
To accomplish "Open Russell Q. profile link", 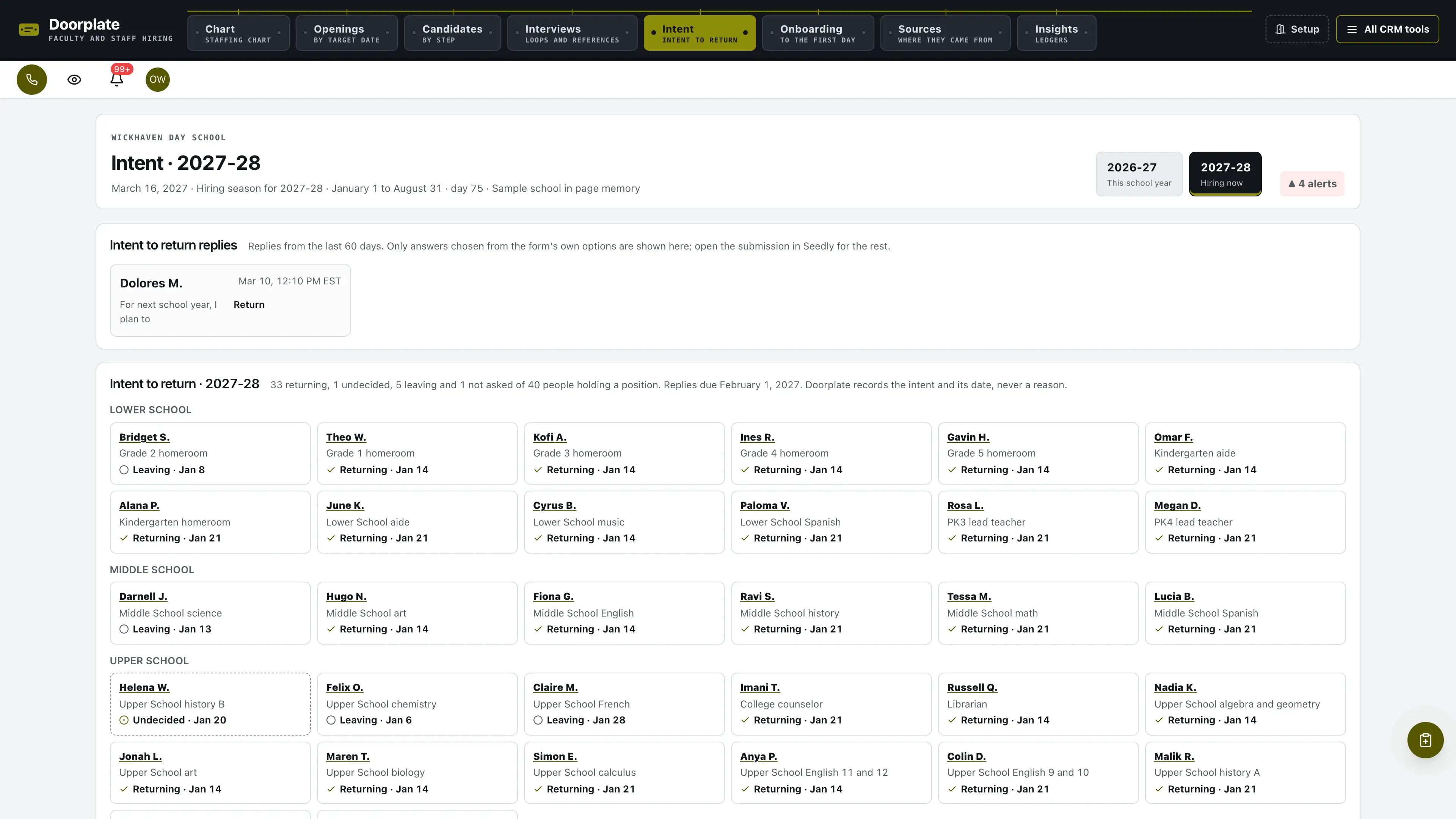I will tap(972, 687).
